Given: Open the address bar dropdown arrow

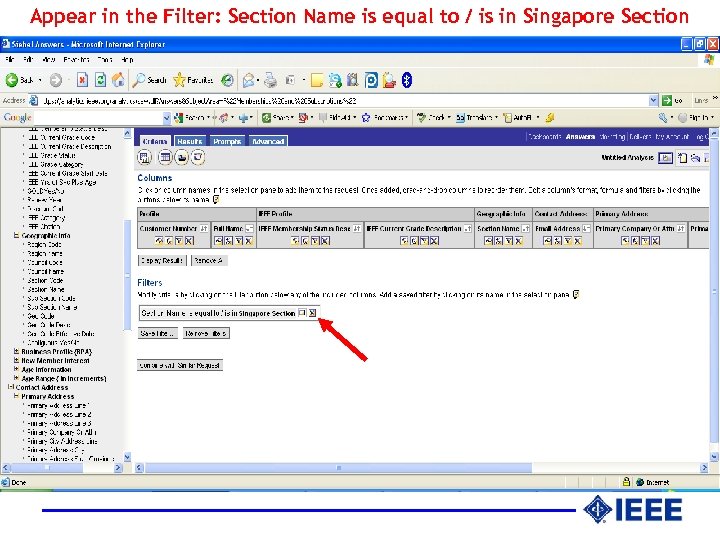Looking at the screenshot, I should pyautogui.click(x=653, y=100).
